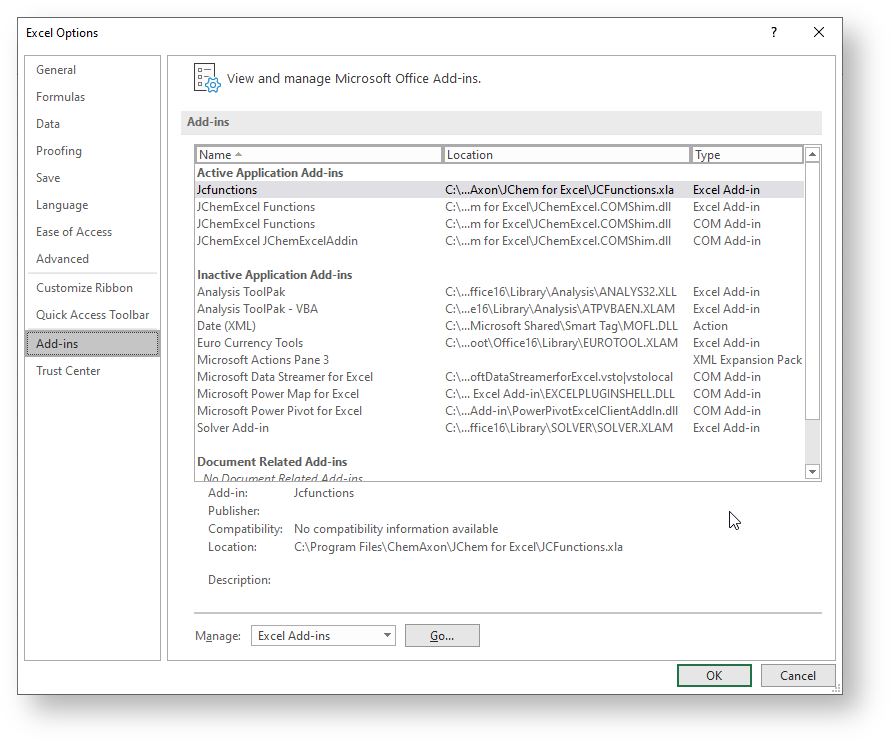This screenshot has width=891, height=743.
Task: Choose Microsoft Power Pivot for Excel row
Action: click(x=279, y=411)
